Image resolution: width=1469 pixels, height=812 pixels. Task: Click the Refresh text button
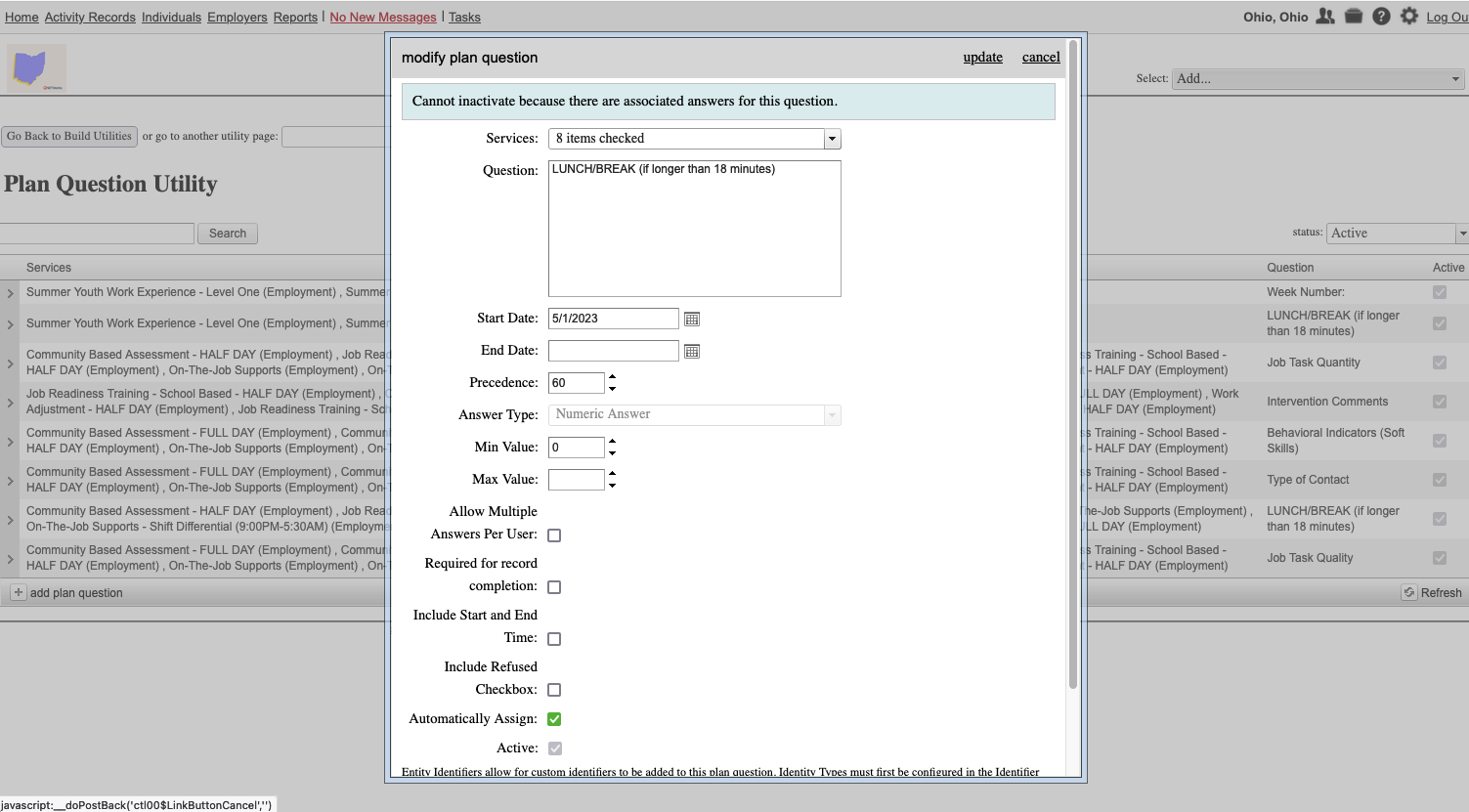click(1441, 593)
